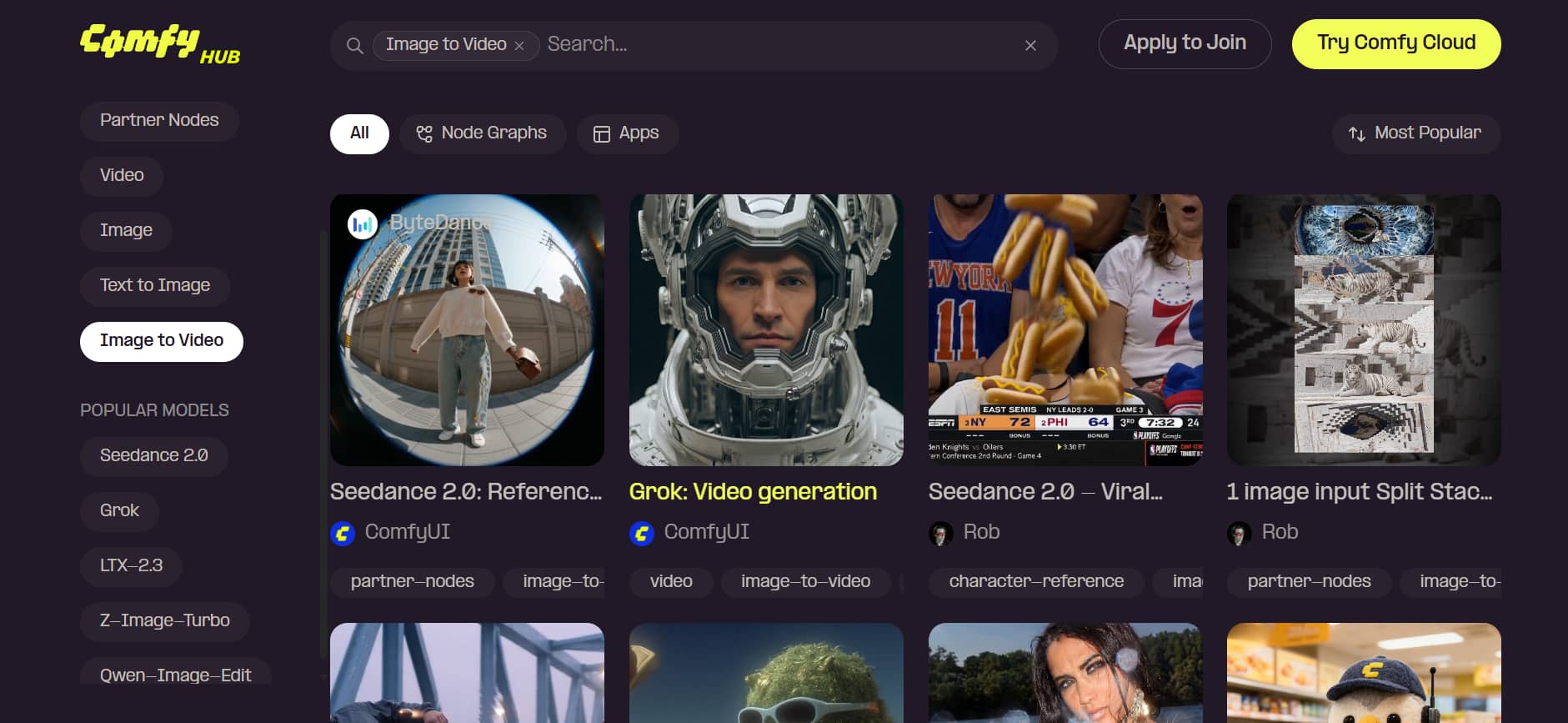The width and height of the screenshot is (1568, 723).
Task: Clear the search bar with the X
Action: point(1030,45)
